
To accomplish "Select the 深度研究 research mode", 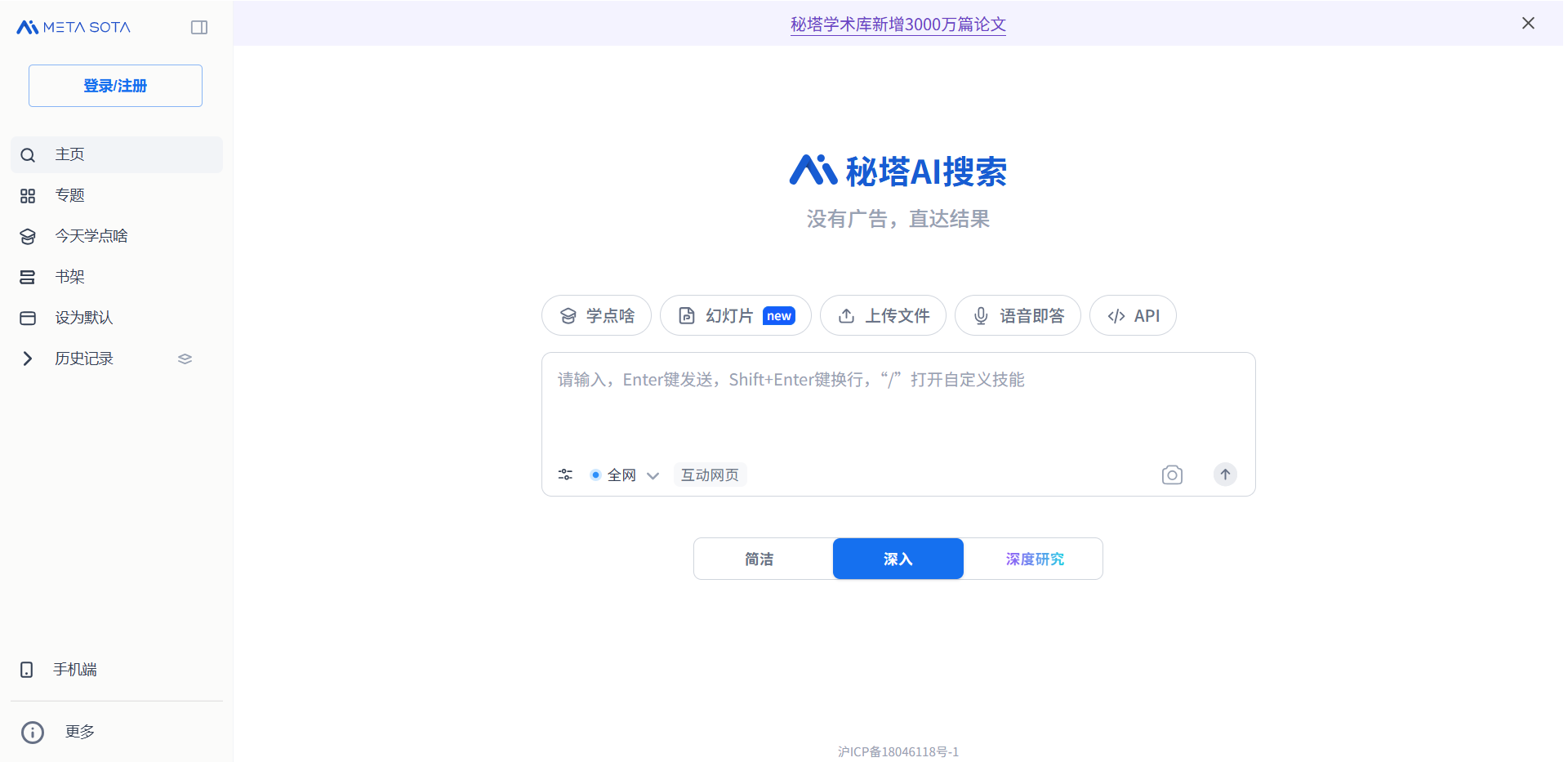I will pyautogui.click(x=1035, y=559).
